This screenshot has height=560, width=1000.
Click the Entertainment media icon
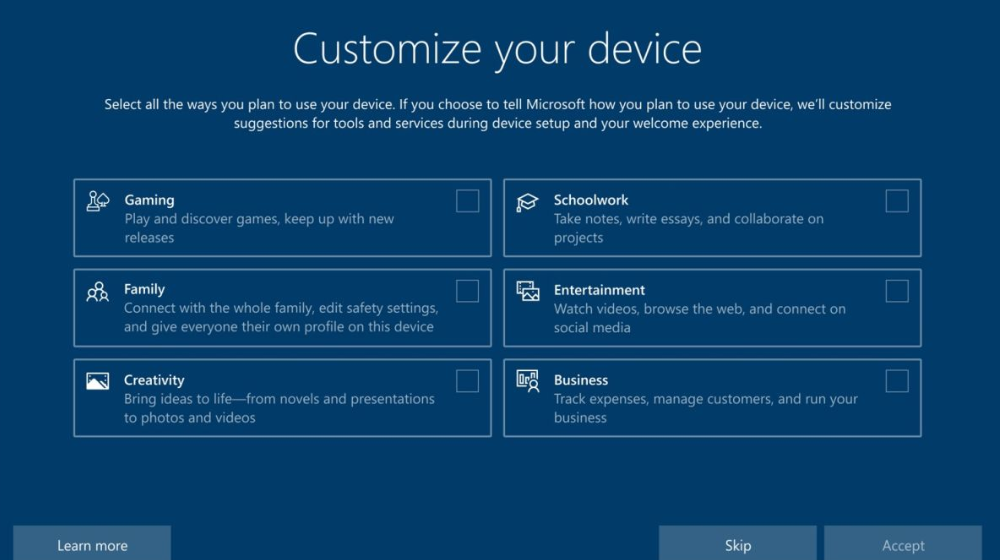(527, 291)
